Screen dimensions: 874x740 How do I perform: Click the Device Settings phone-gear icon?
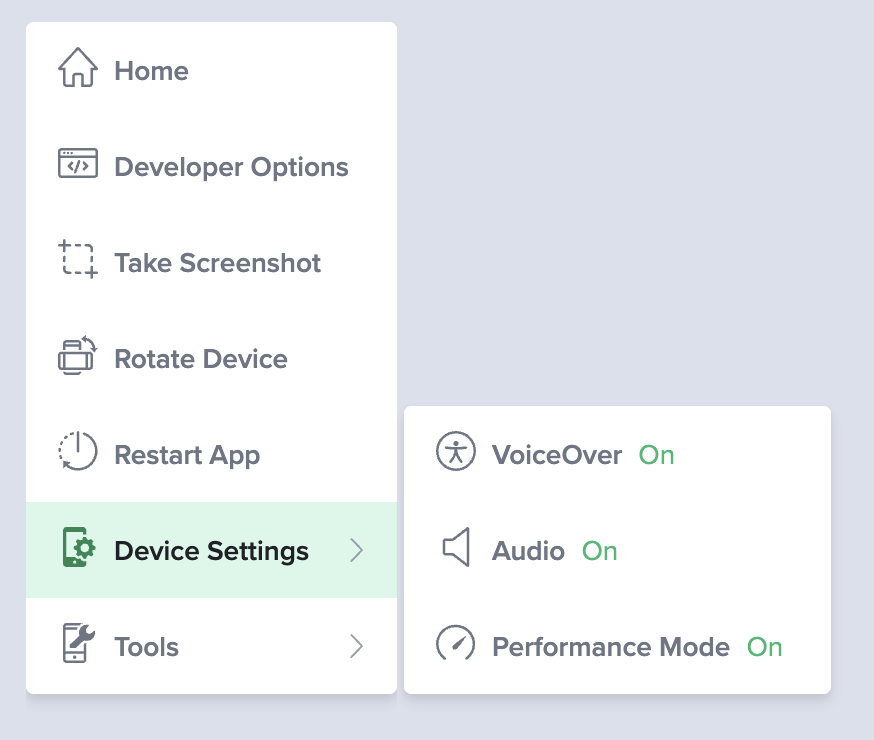tap(79, 549)
